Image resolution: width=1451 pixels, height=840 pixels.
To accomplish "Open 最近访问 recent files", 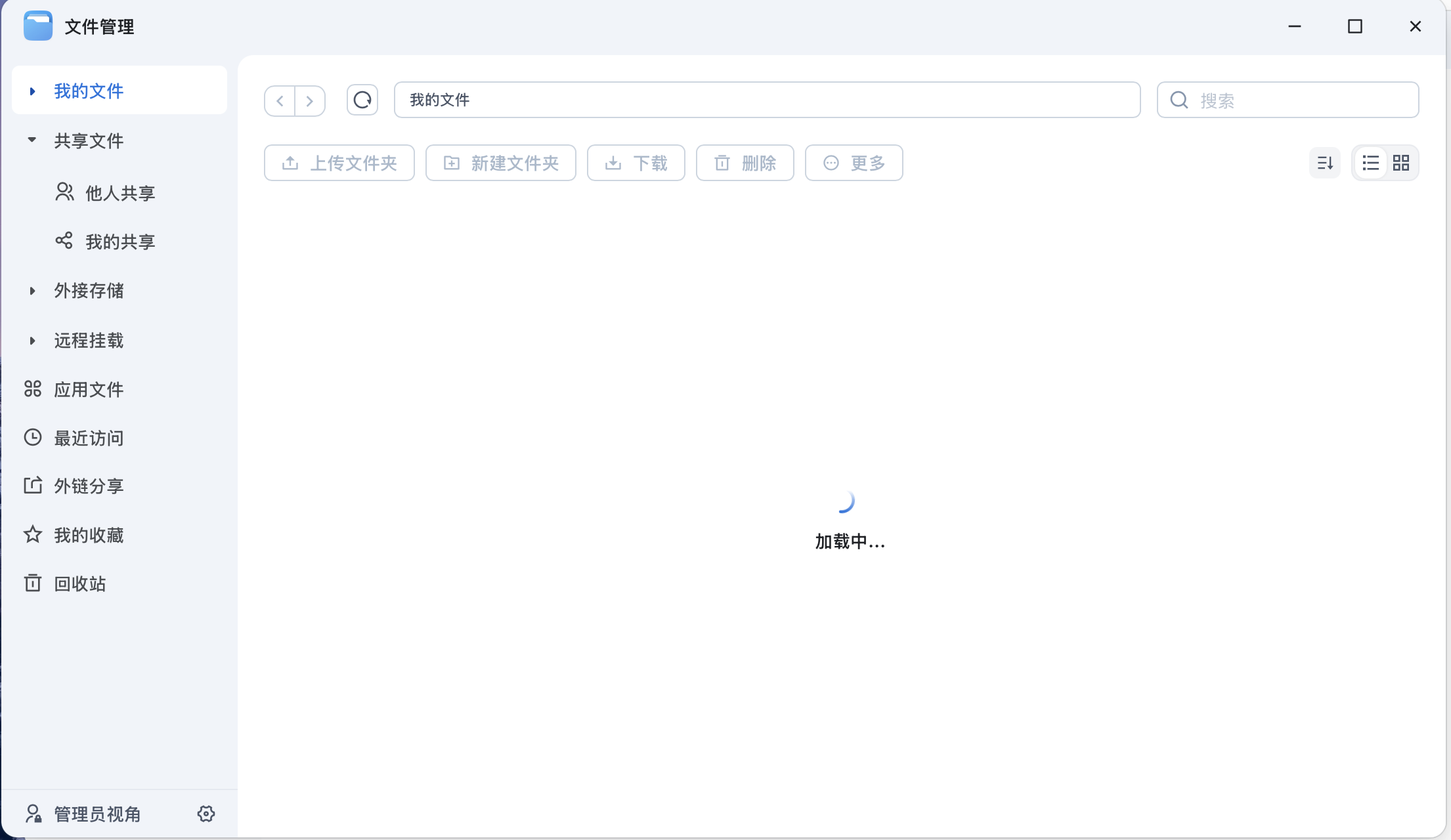I will 88,438.
